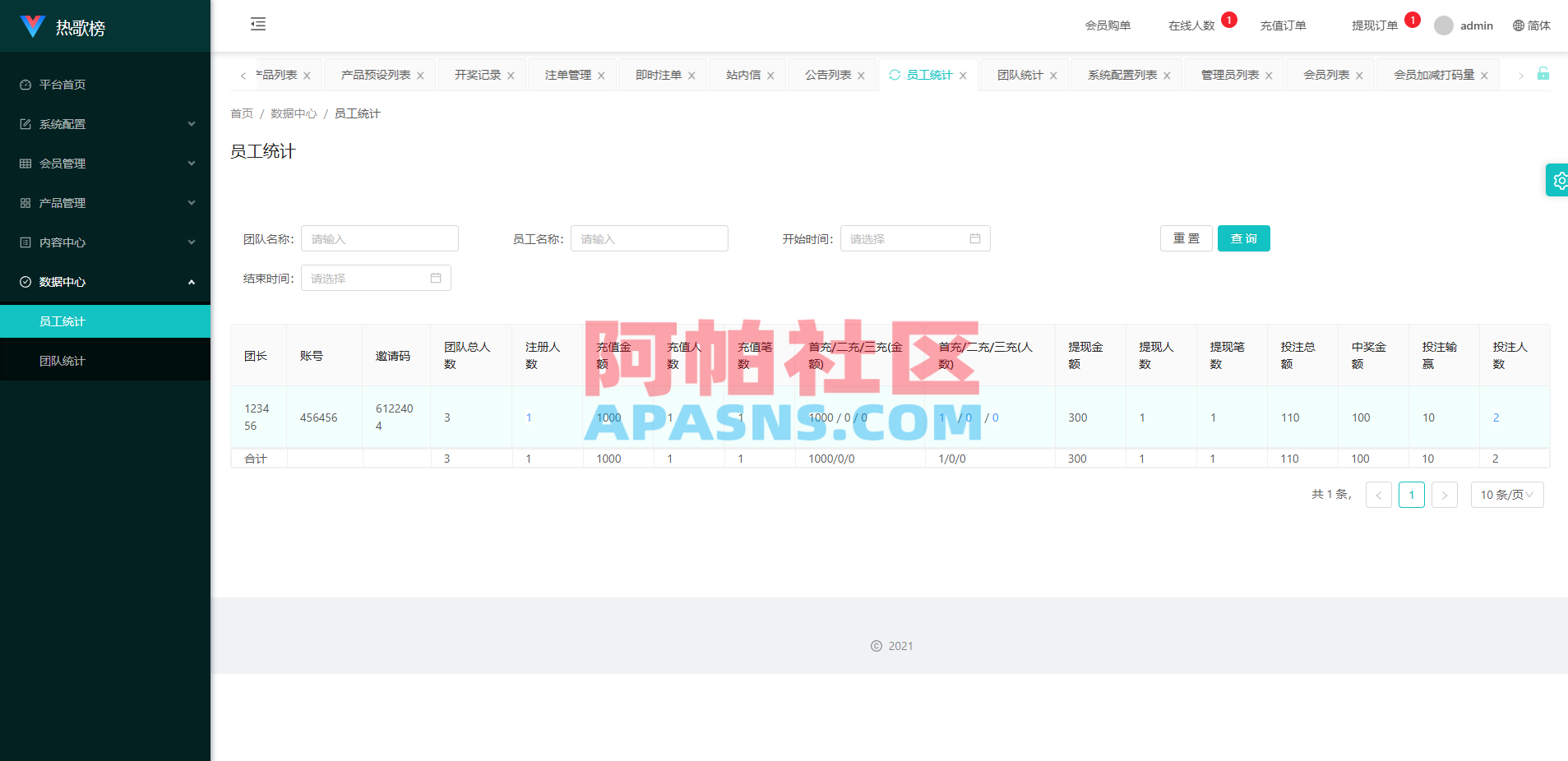Expand the 会员管理 sidebar menu
This screenshot has height=761, width=1568.
[105, 164]
